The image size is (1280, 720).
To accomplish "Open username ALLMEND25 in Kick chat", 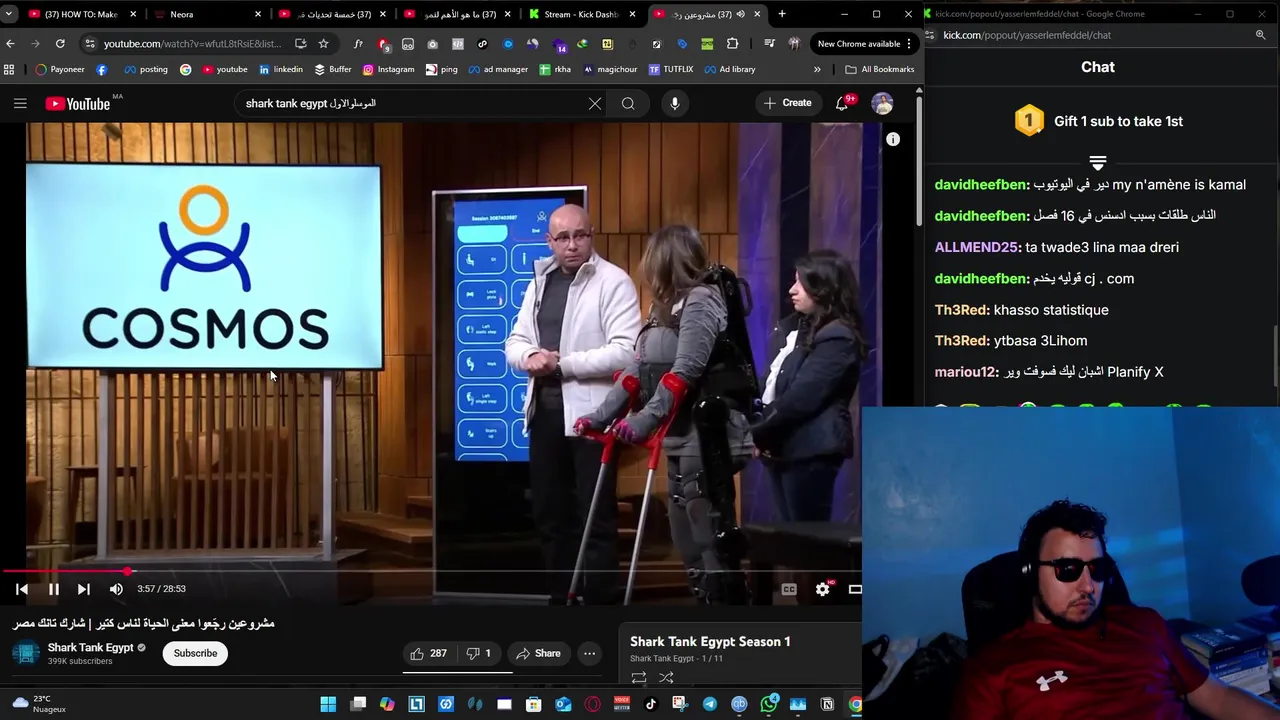I will (x=978, y=247).
